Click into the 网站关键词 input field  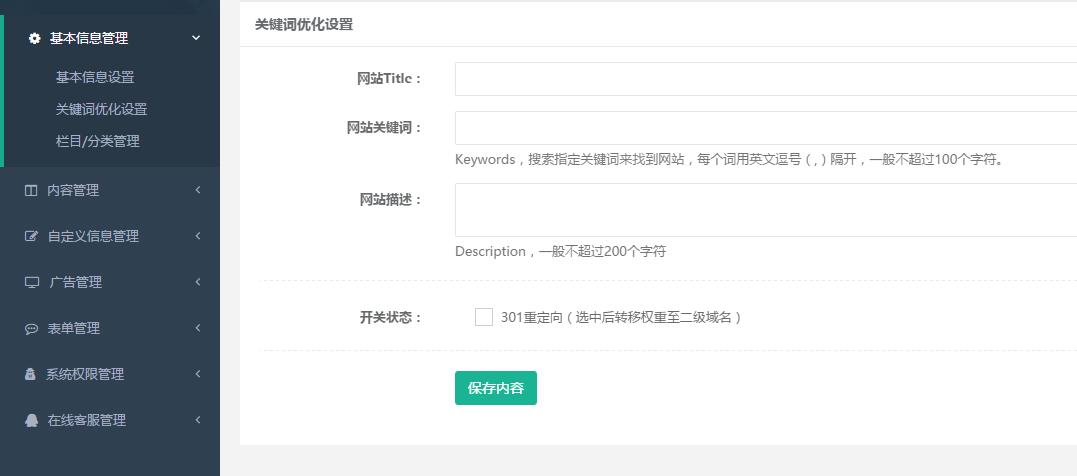click(765, 128)
